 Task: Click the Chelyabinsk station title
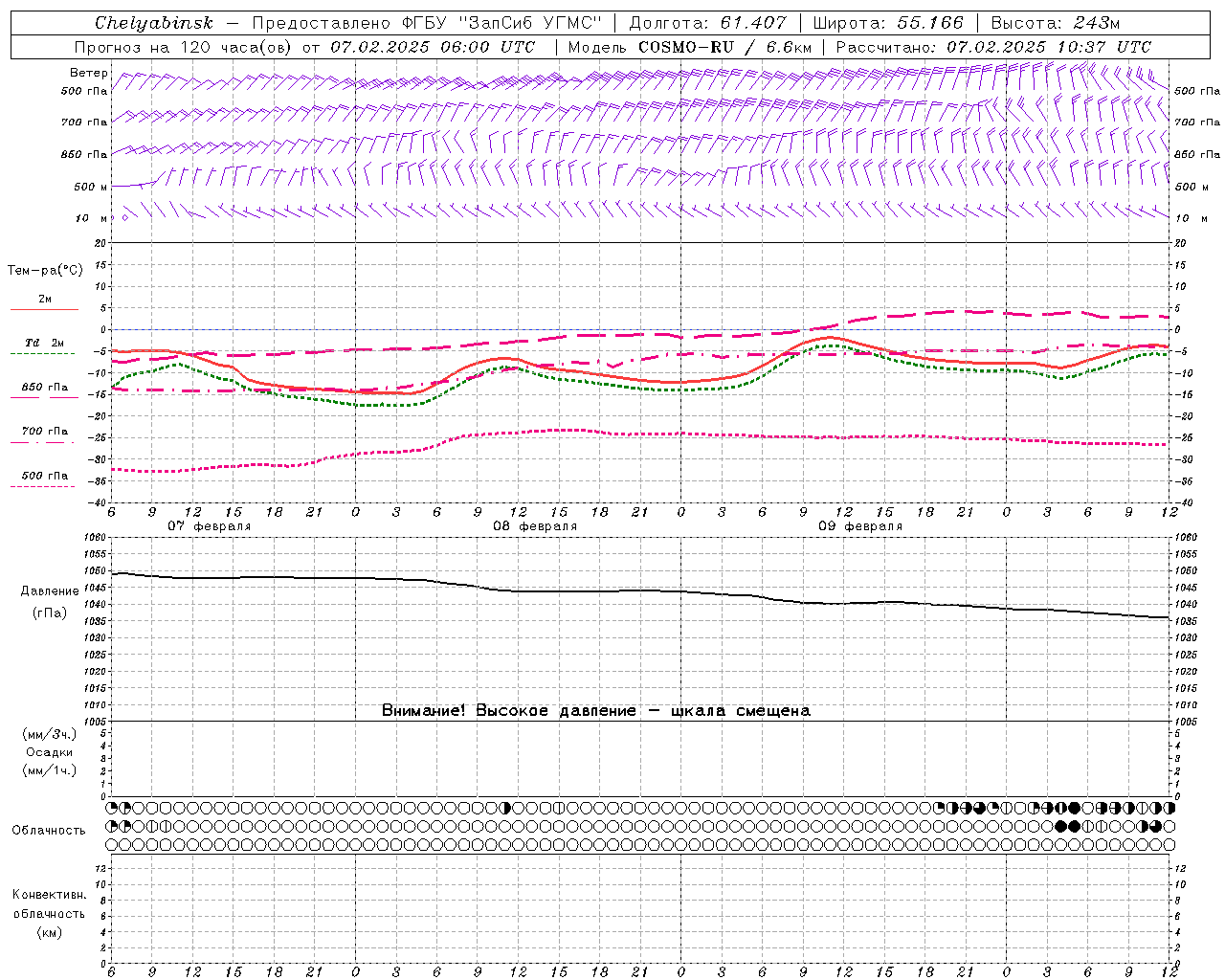coord(154,23)
